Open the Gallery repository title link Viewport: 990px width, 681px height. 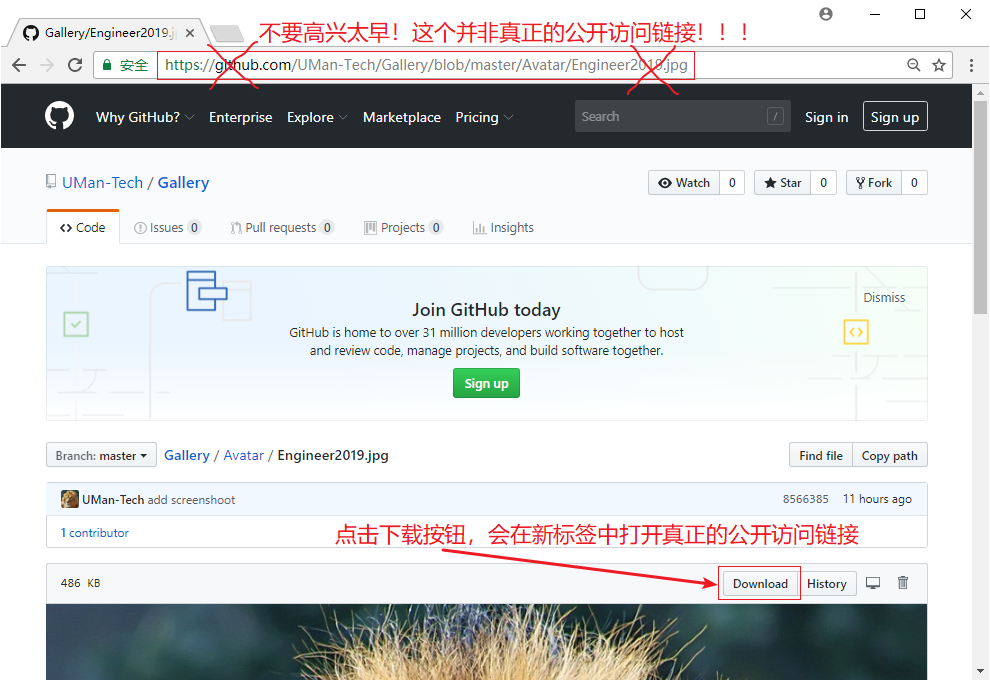click(183, 182)
